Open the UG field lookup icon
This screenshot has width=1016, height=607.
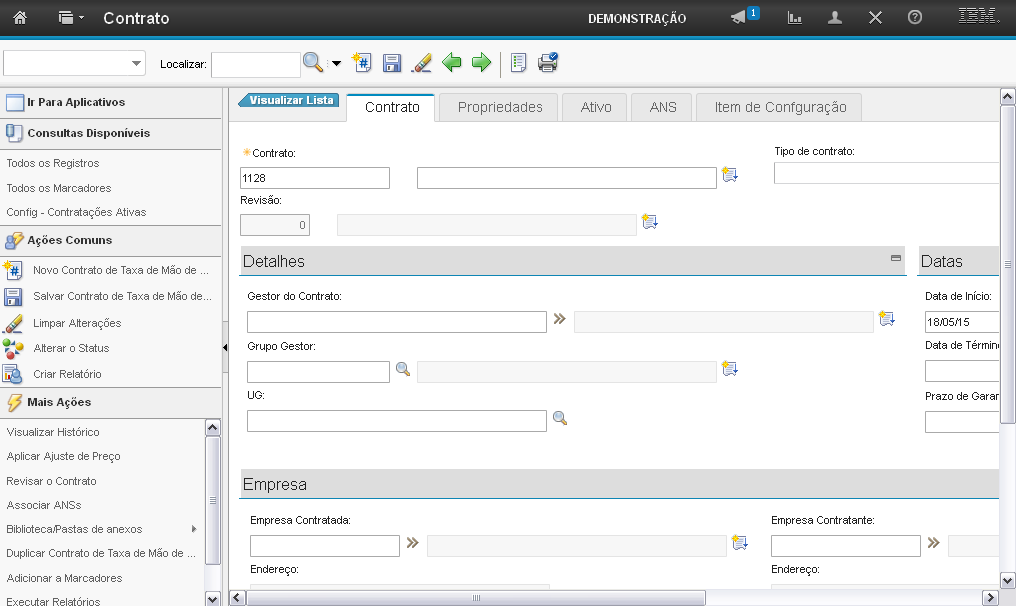(x=560, y=418)
